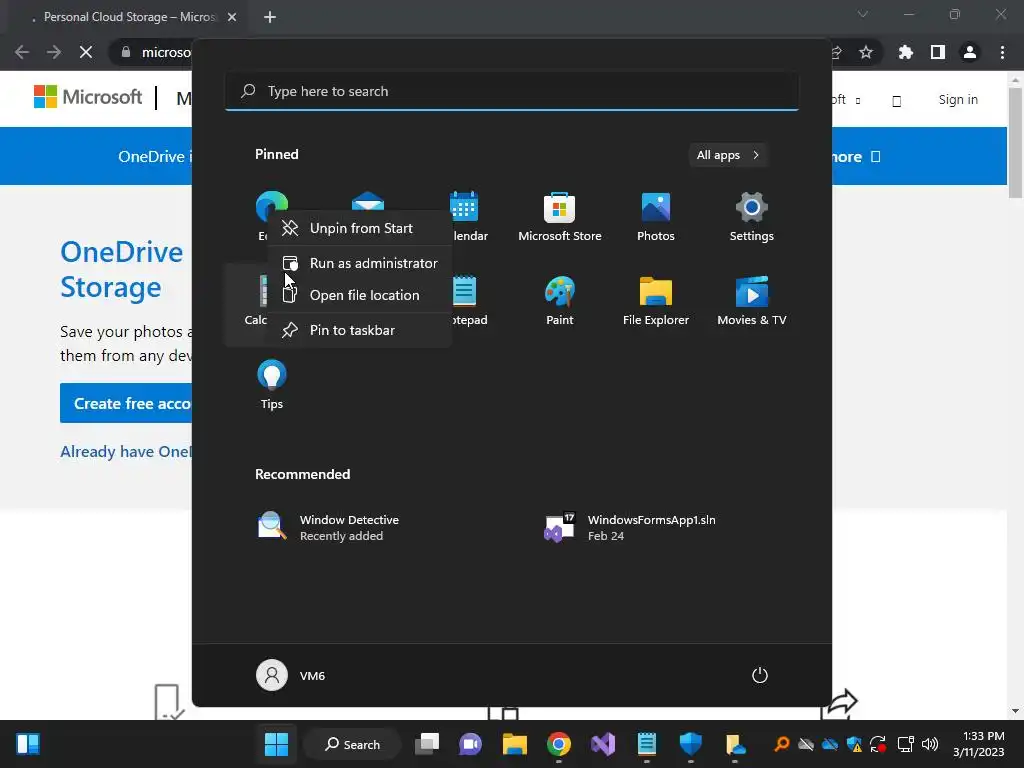Select Unpin from Start
The height and width of the screenshot is (768, 1024).
pyautogui.click(x=360, y=228)
